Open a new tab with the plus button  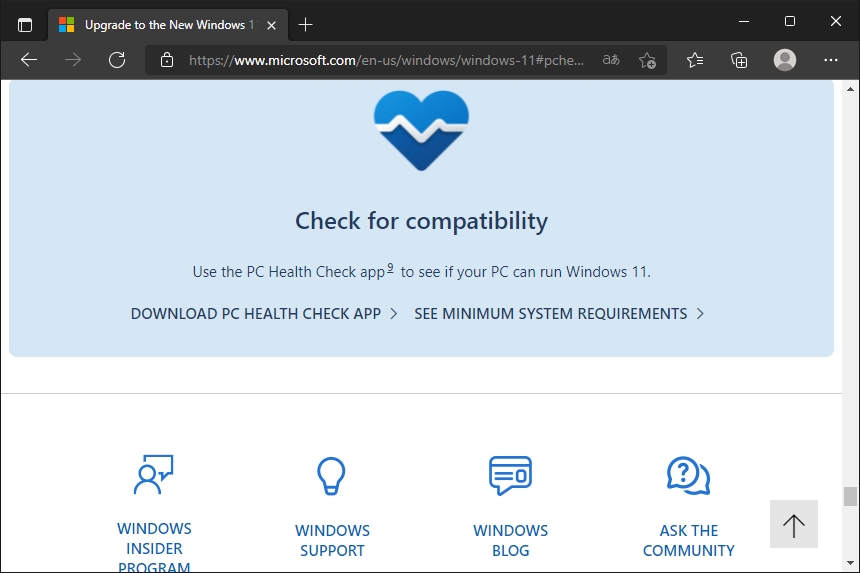[x=305, y=25]
